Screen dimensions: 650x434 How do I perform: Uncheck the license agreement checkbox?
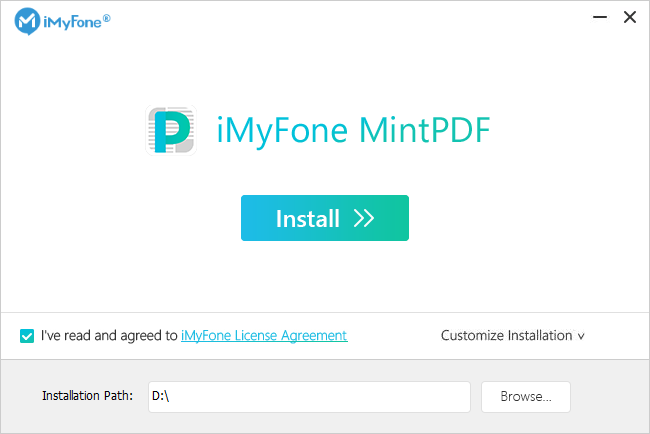coord(27,336)
